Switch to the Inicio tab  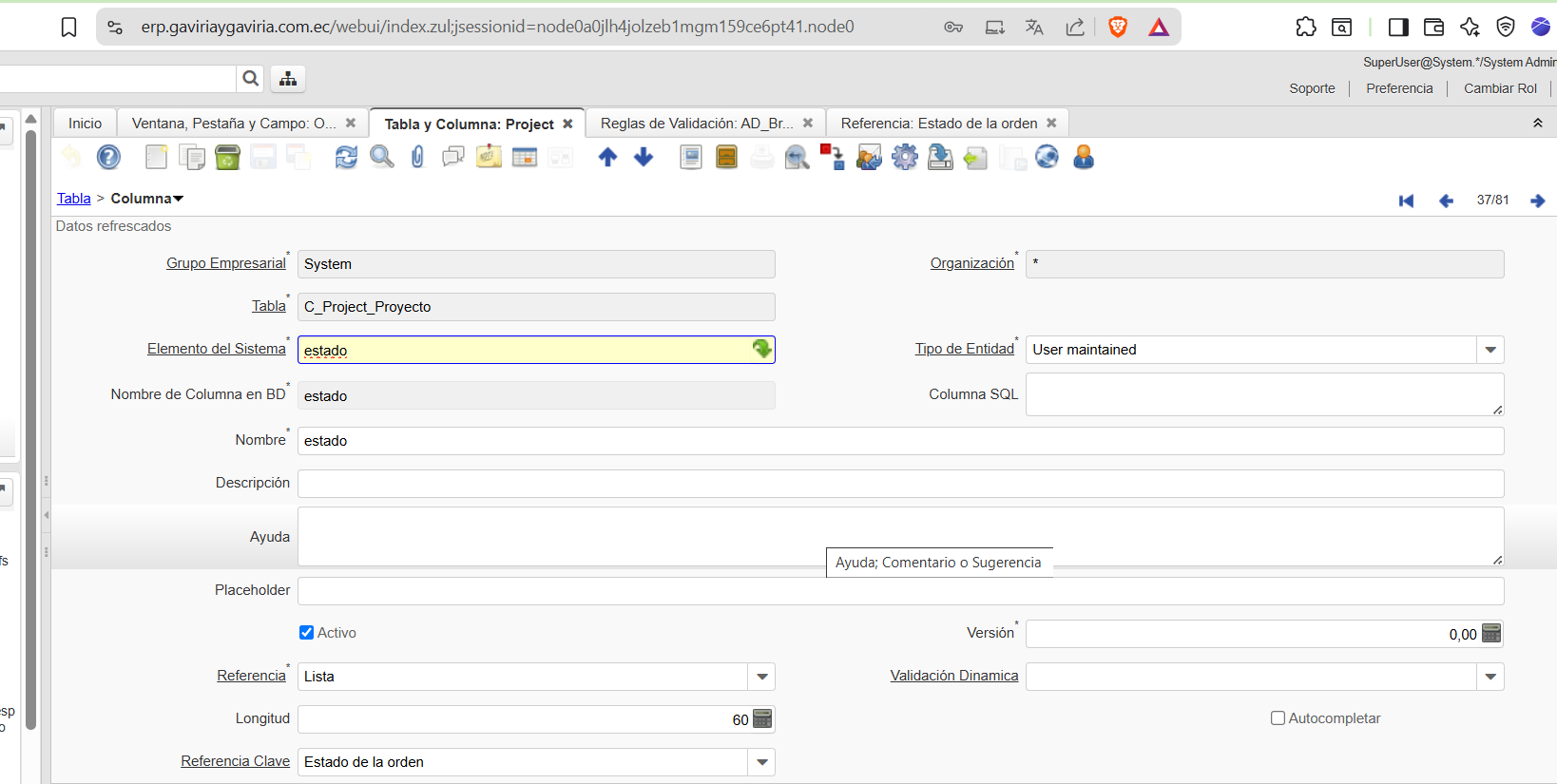click(85, 124)
